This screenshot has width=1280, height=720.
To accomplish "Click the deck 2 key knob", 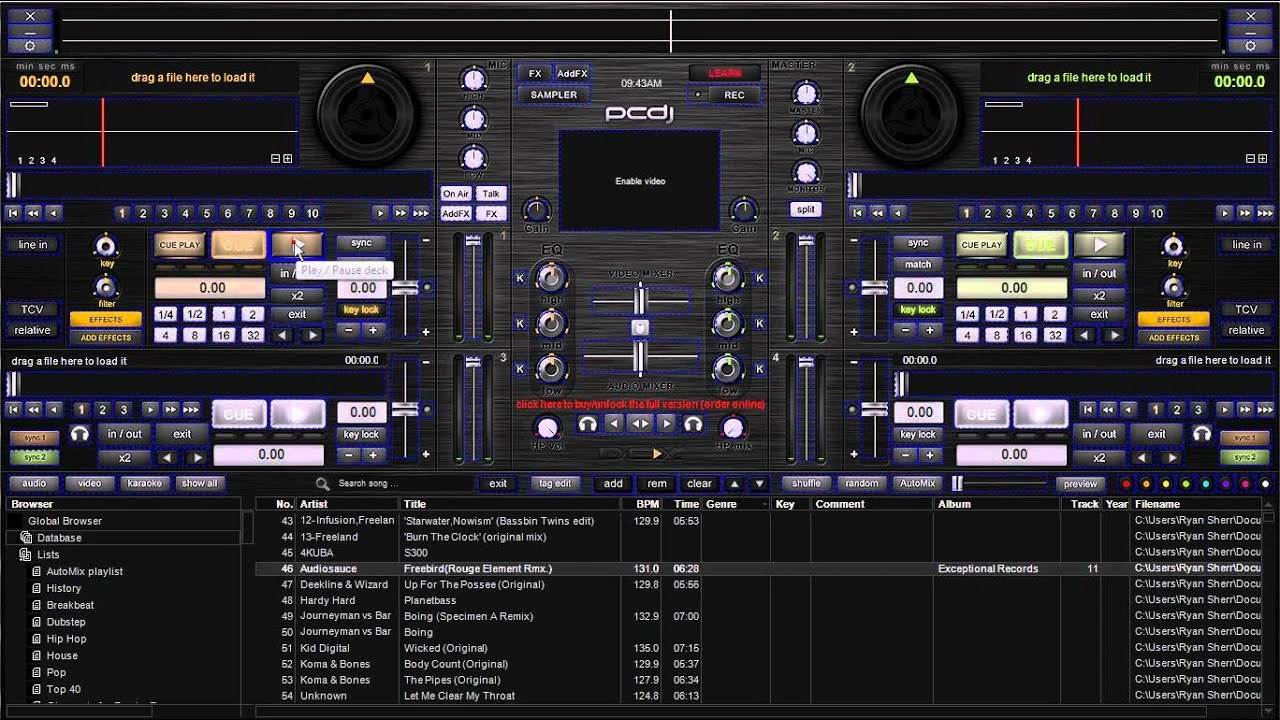I will coord(1174,246).
